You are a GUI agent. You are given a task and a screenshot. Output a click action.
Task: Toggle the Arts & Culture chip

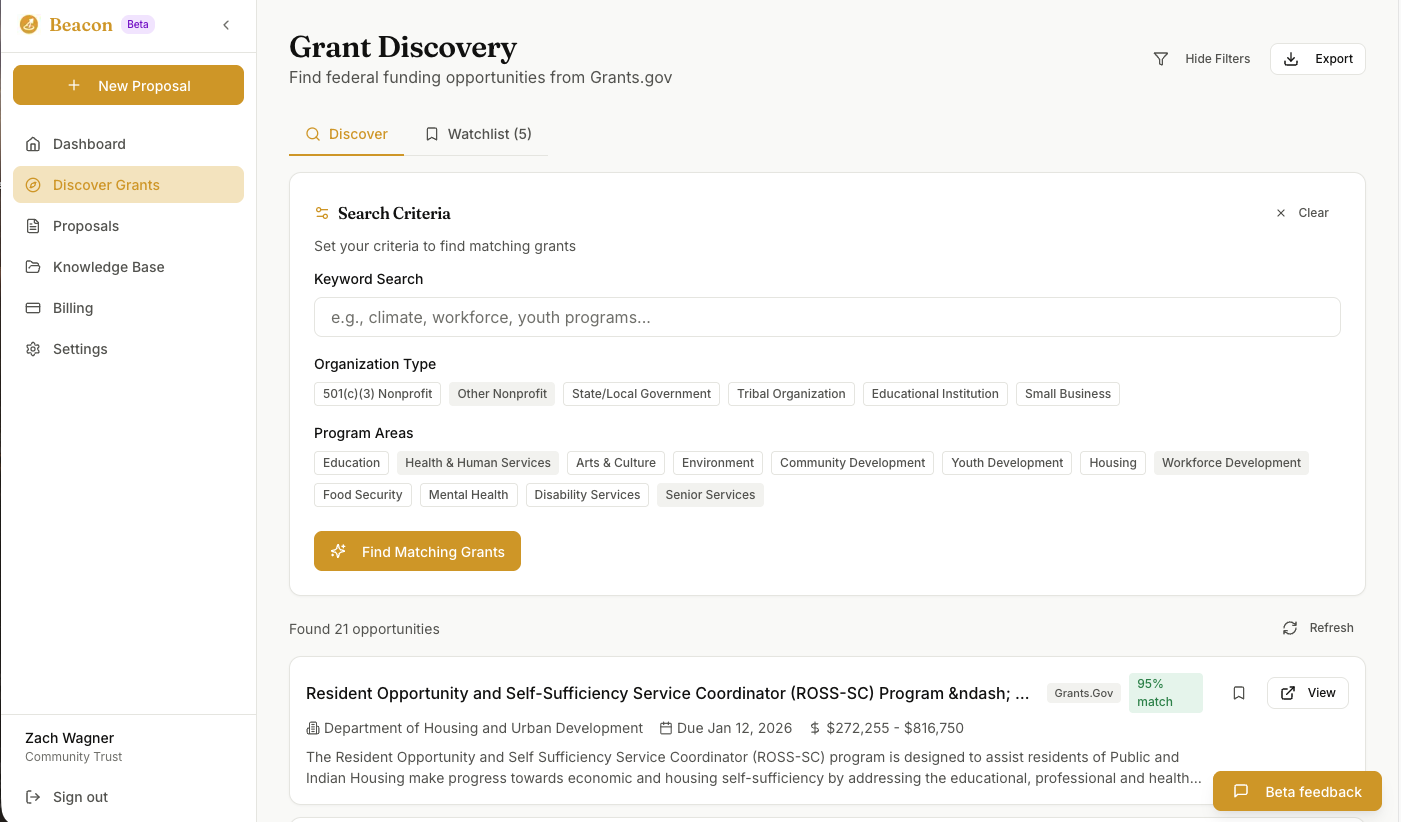click(616, 463)
